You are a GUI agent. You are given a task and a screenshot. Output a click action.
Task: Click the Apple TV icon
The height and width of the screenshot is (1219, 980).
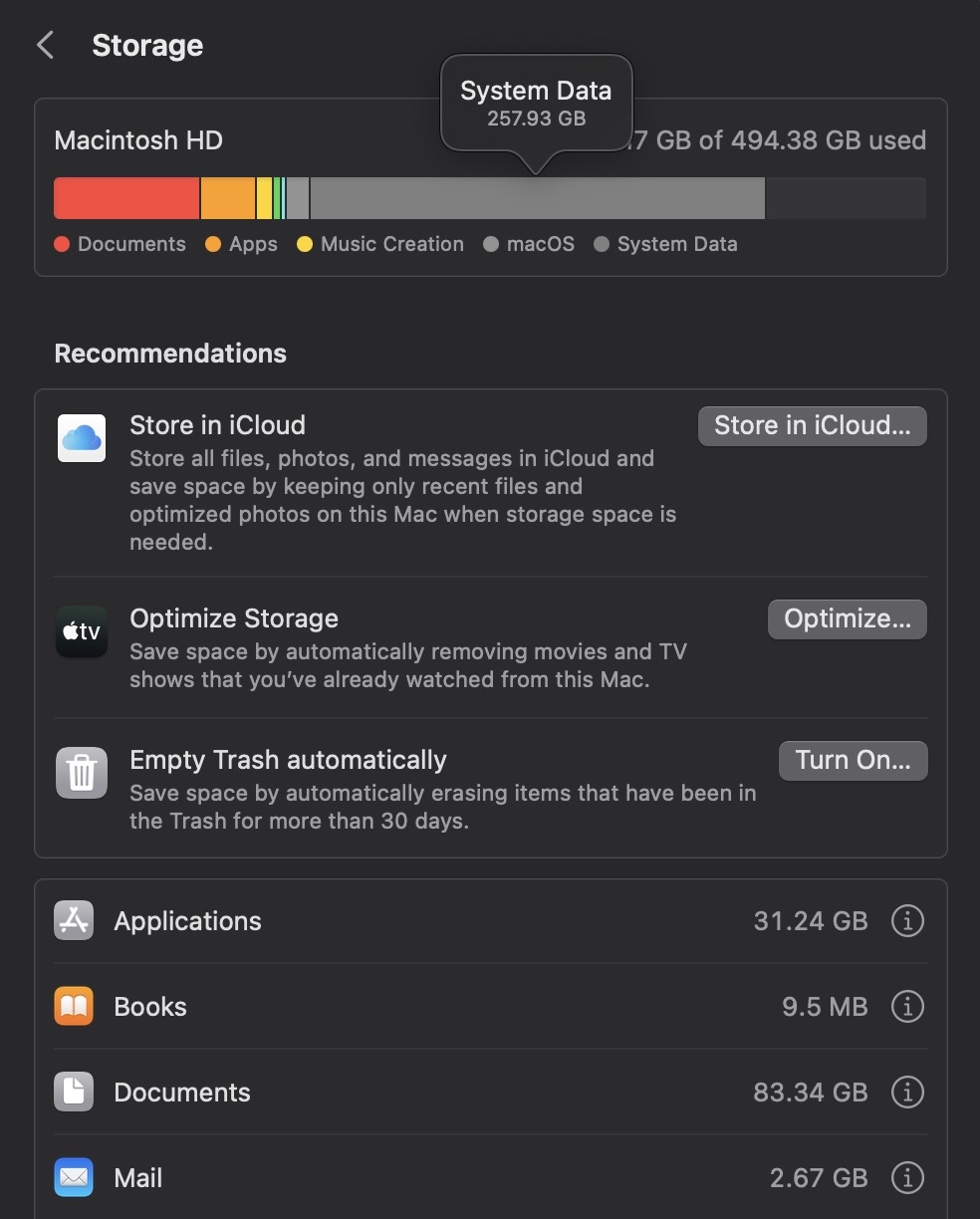82,631
